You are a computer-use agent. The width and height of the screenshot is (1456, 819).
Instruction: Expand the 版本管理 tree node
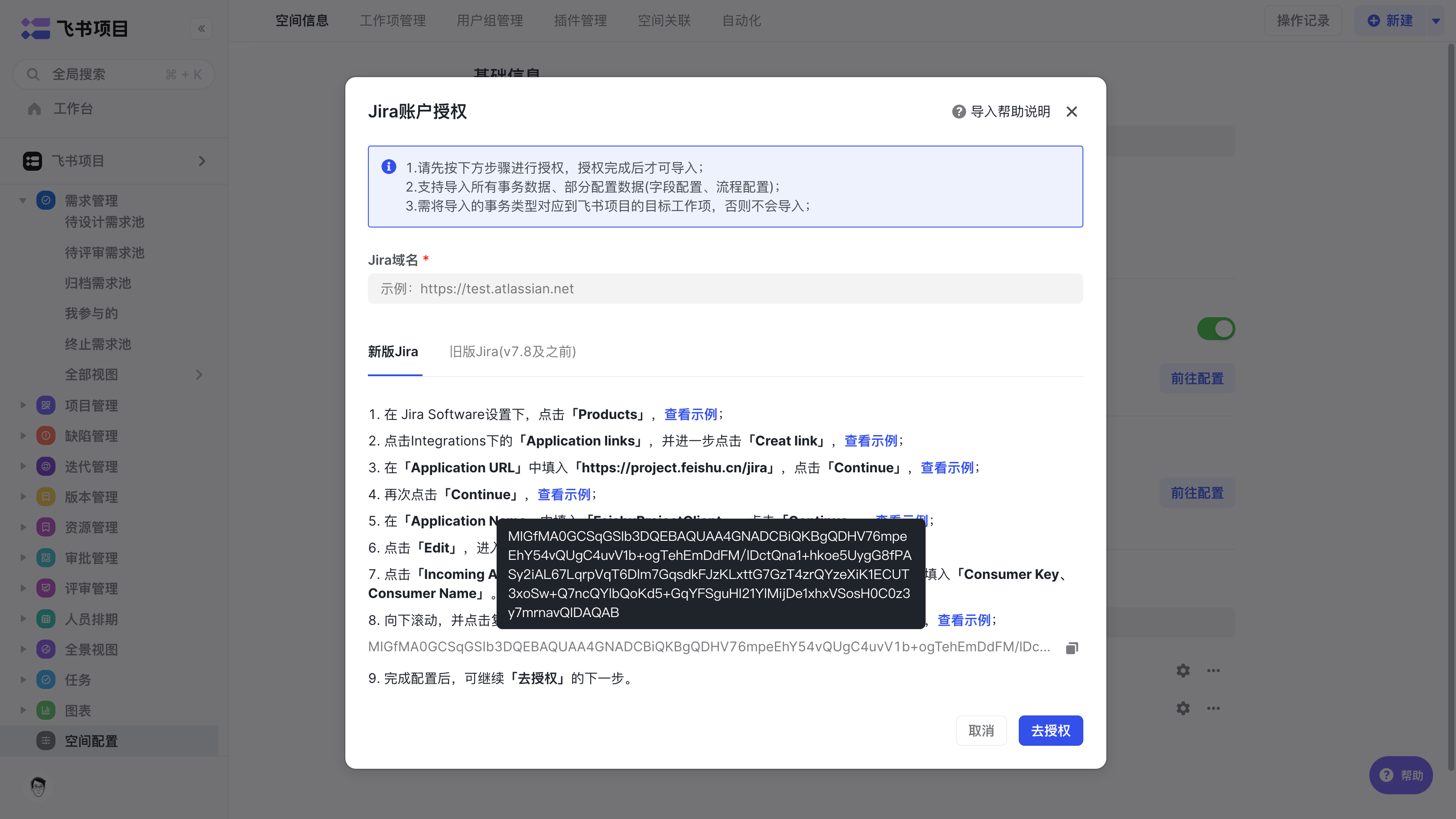tap(23, 497)
